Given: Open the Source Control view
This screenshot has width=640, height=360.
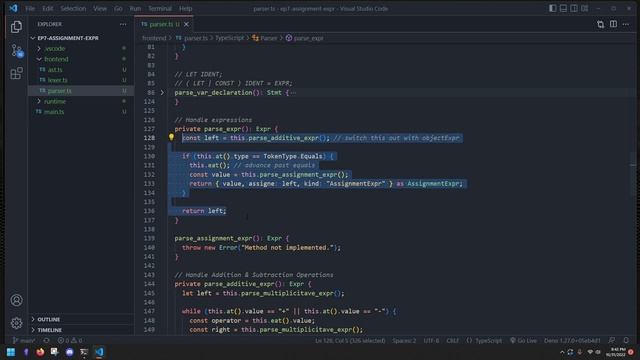Looking at the screenshot, I should click(16, 50).
